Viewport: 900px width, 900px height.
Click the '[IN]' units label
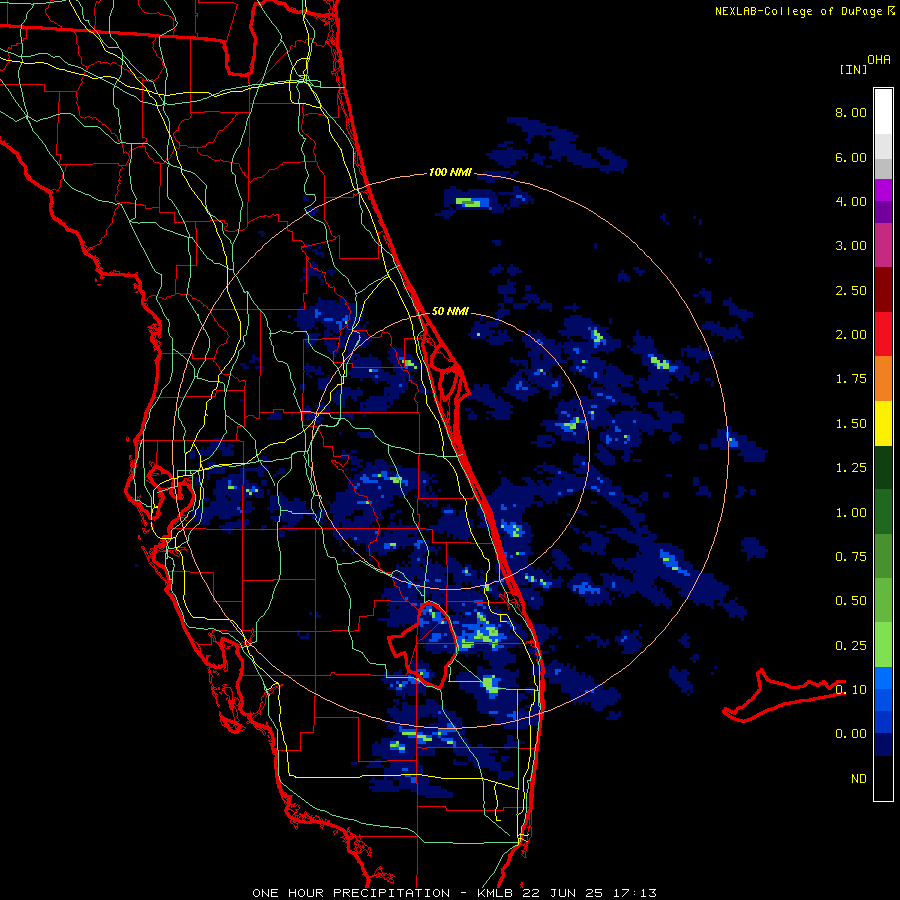pos(853,69)
